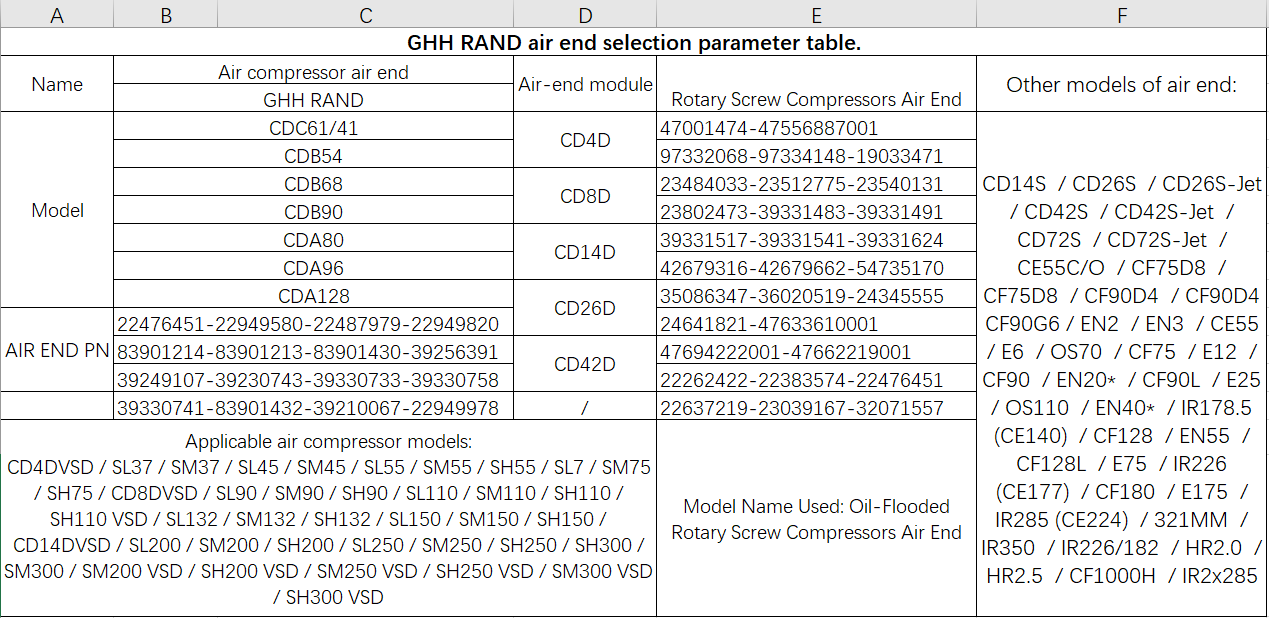Select the CD42D module cell
Screen dimensions: 1269x618
585,365
